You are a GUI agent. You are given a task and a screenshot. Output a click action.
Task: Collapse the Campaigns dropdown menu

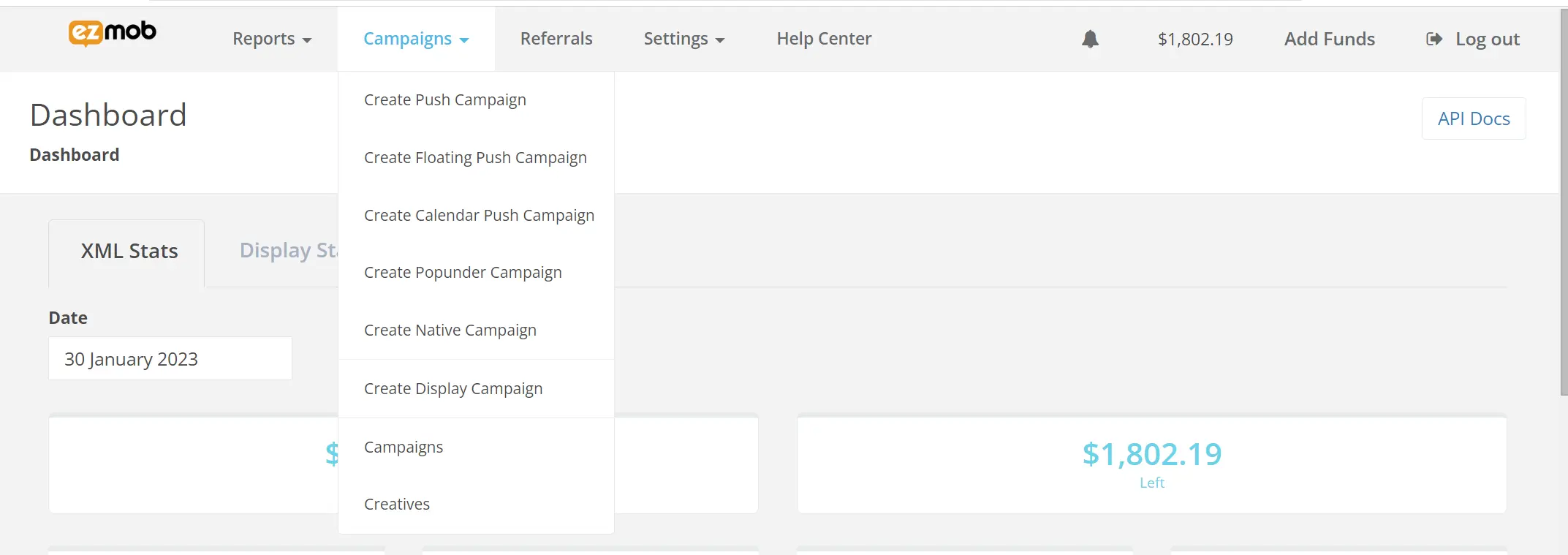pyautogui.click(x=416, y=39)
